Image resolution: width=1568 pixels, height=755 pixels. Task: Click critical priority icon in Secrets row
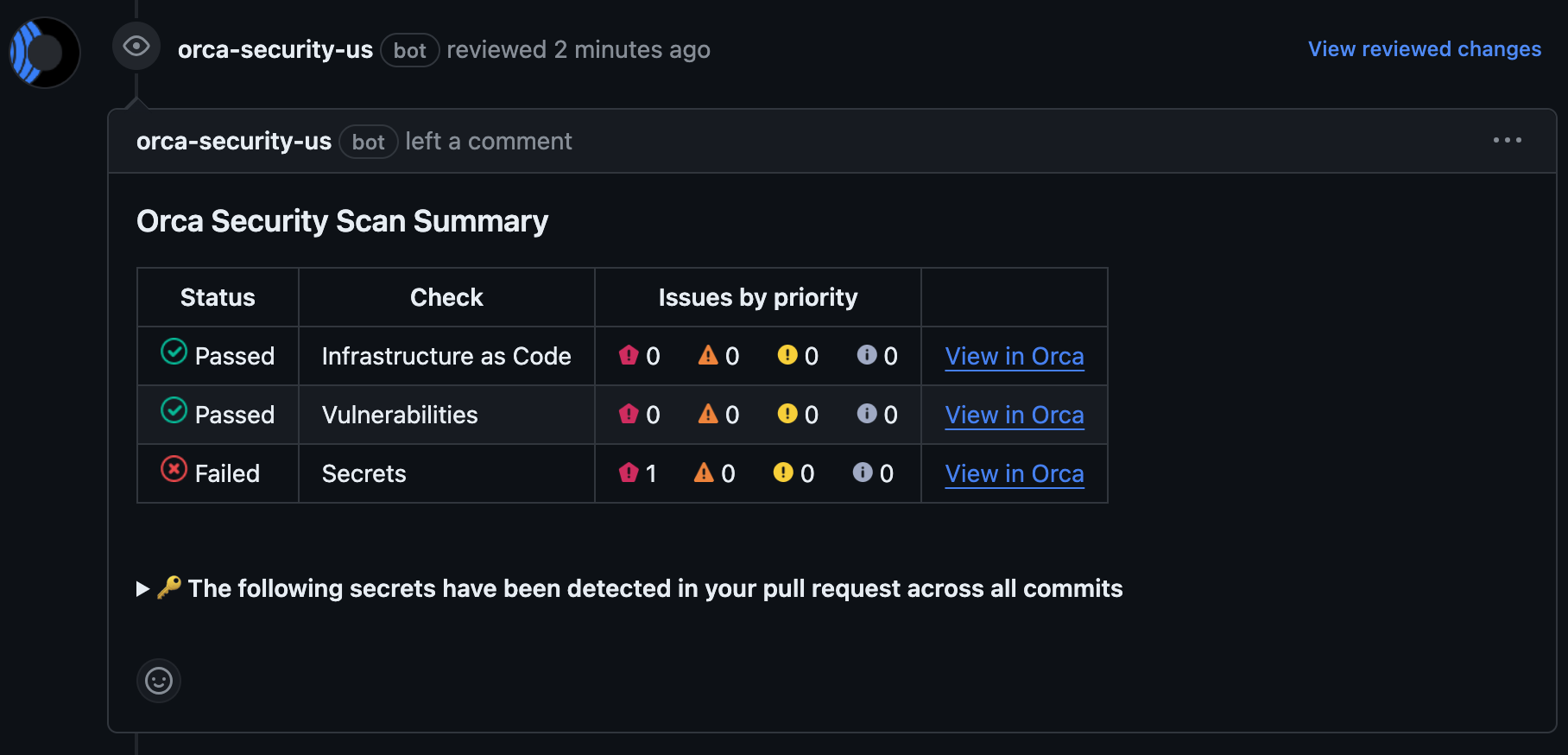click(x=629, y=473)
